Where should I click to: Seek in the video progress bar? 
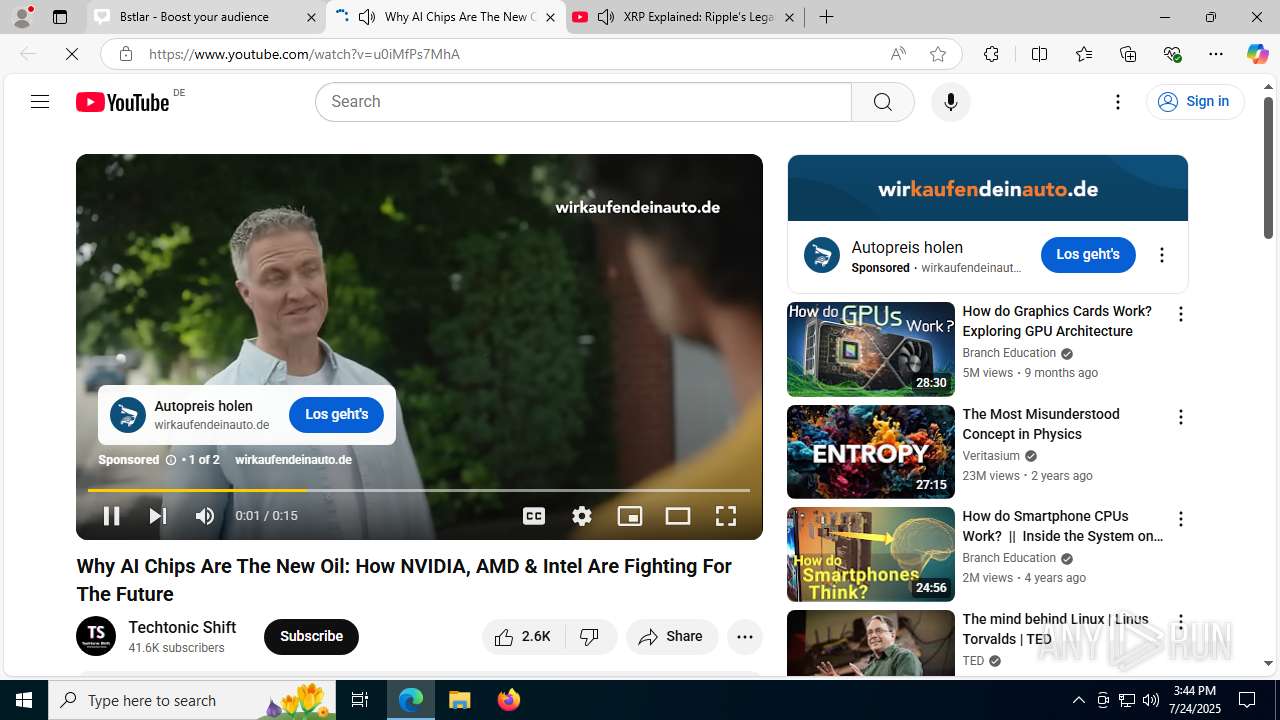[419, 490]
